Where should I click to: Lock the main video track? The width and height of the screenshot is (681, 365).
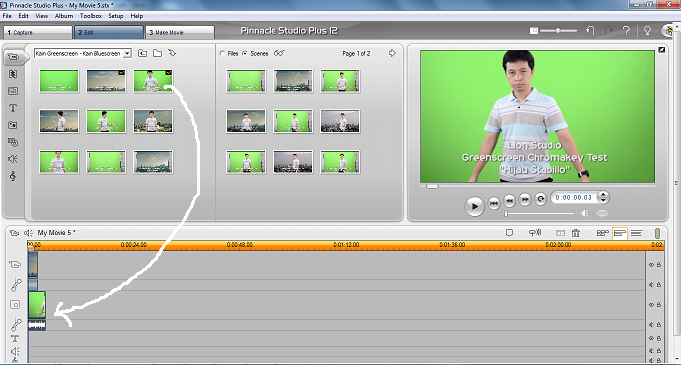pos(659,265)
